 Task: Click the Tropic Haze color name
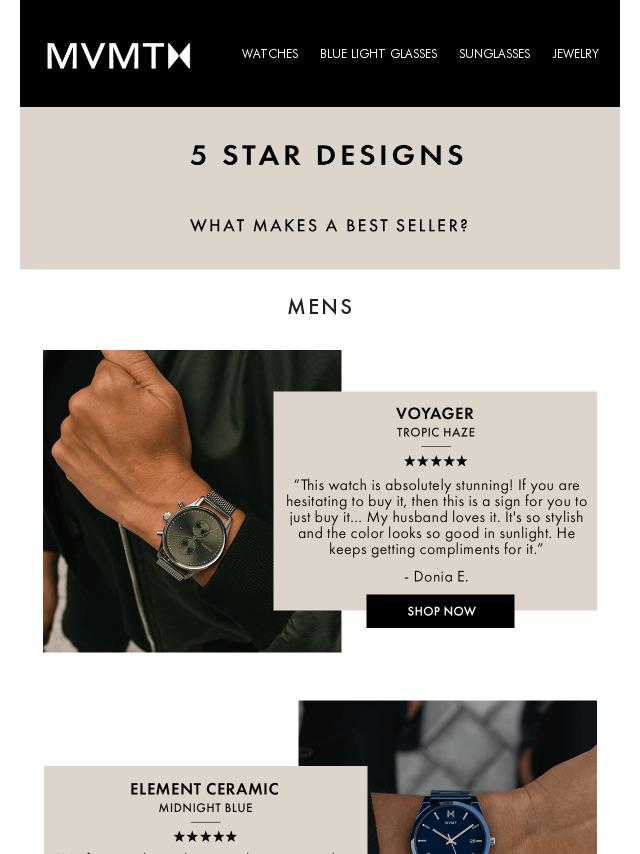click(435, 432)
